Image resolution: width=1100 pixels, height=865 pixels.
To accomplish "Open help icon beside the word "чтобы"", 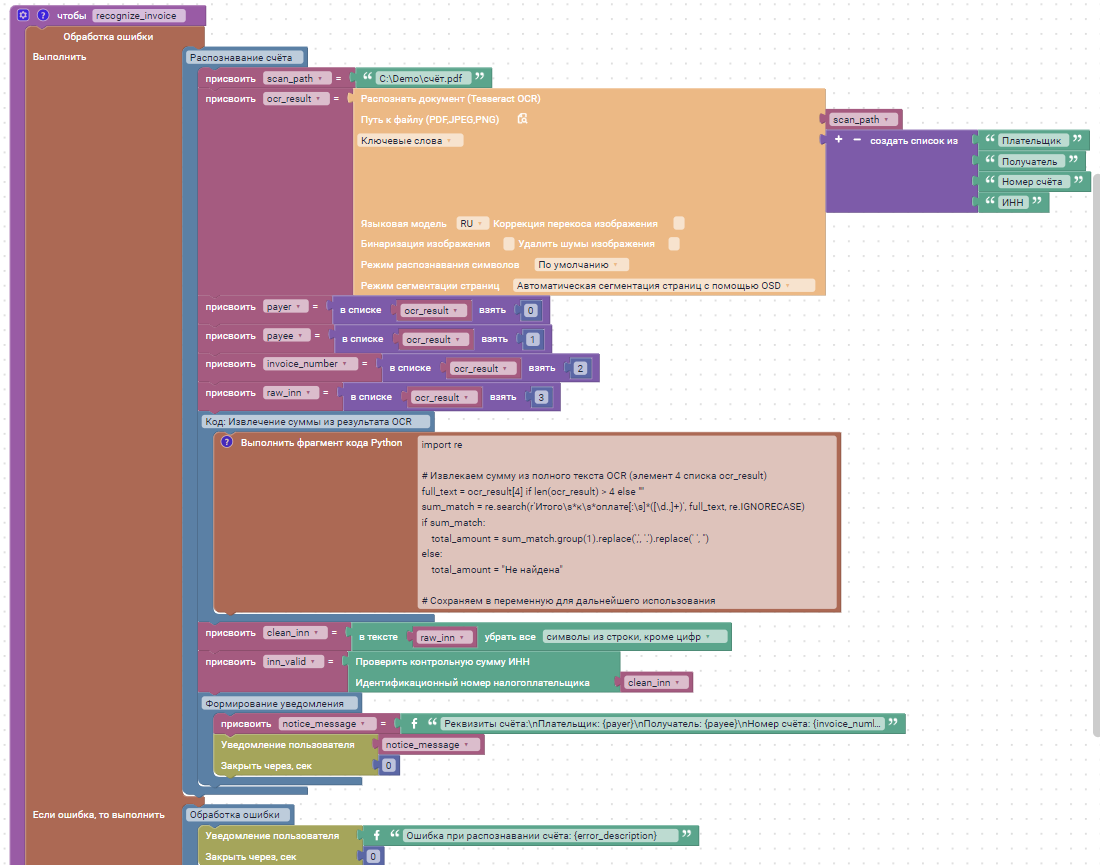I will point(43,15).
